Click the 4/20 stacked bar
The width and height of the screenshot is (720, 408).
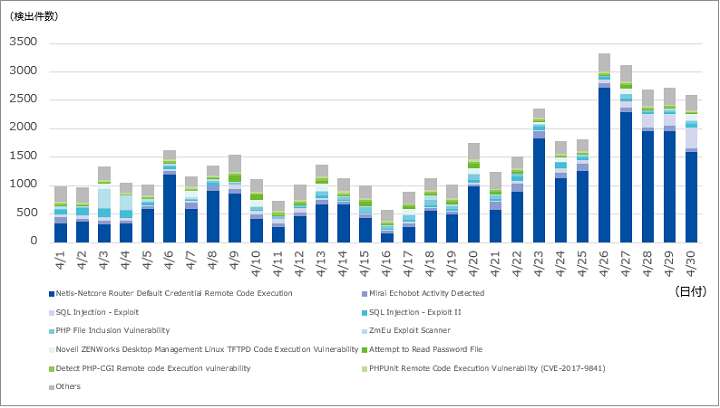474,193
